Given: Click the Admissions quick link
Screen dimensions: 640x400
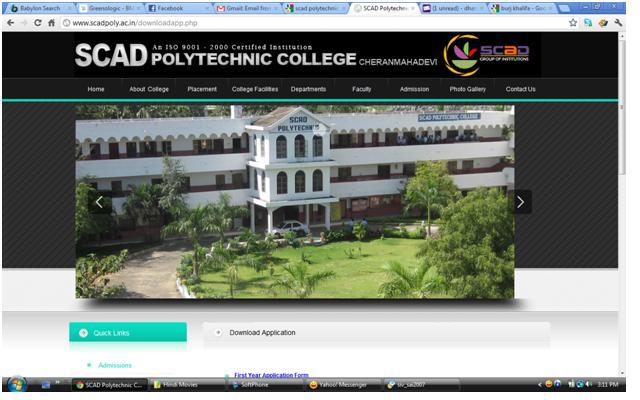Looking at the screenshot, I should [115, 365].
